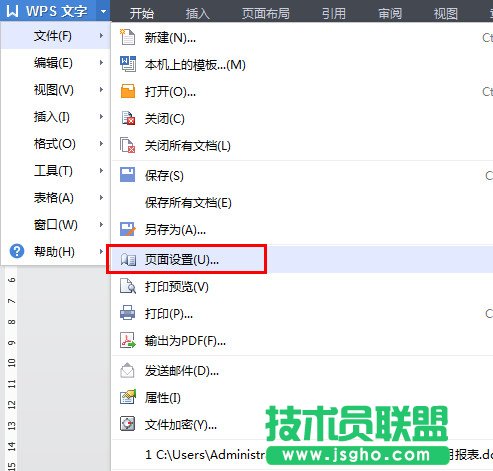
Task: Choose 保存(S) menu item
Action: point(302,175)
